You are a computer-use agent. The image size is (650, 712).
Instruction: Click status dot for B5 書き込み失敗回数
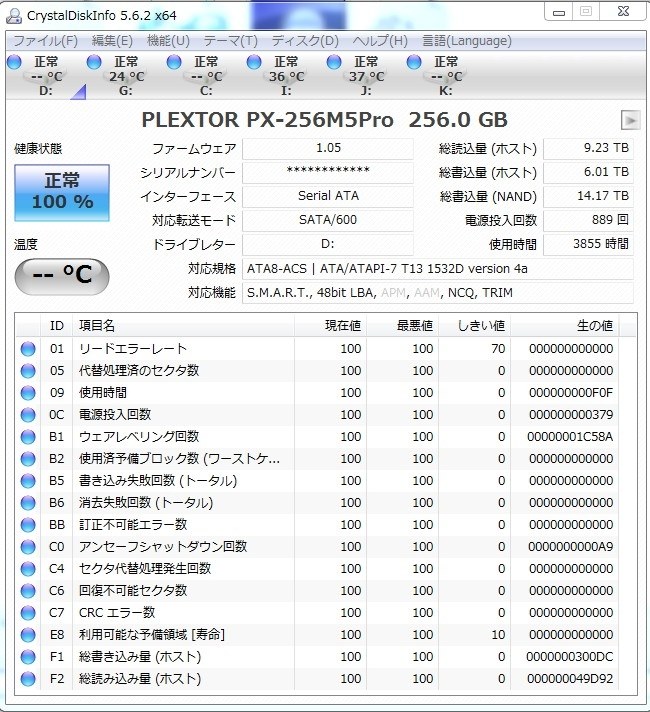pos(28,480)
